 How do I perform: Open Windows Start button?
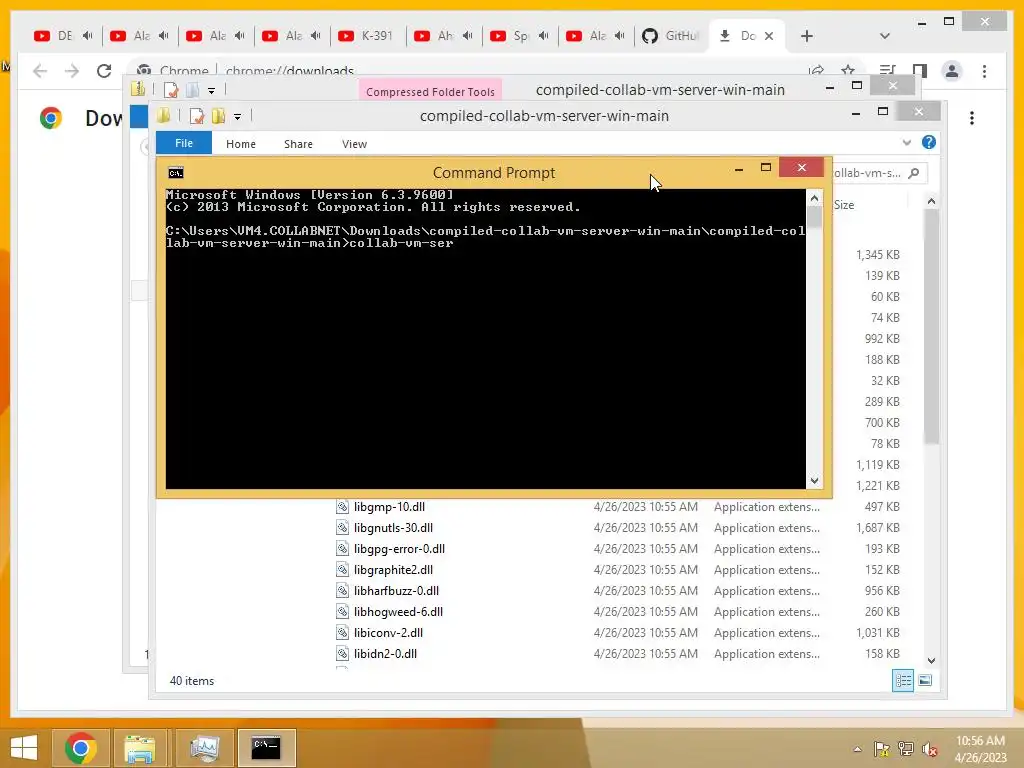pyautogui.click(x=24, y=748)
